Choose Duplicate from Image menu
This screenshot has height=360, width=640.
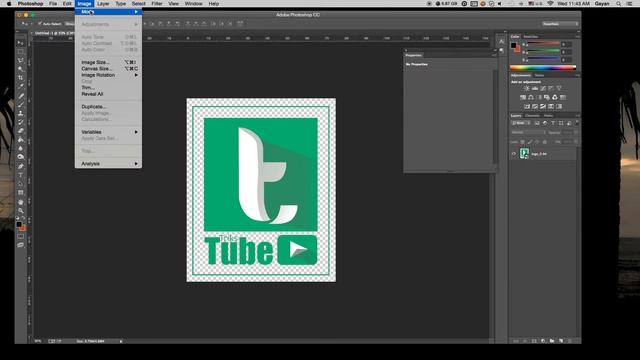click(108, 107)
